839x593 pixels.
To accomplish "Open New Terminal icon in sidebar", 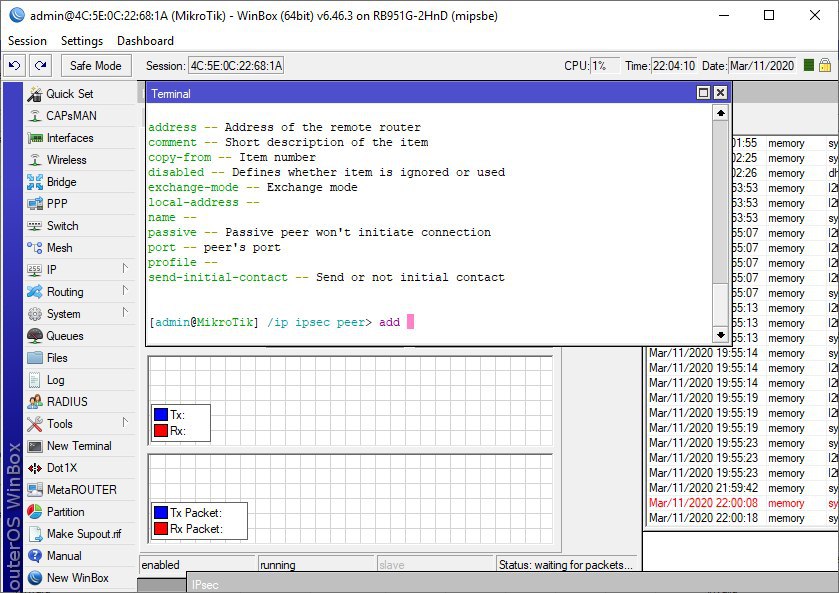I will 35,446.
